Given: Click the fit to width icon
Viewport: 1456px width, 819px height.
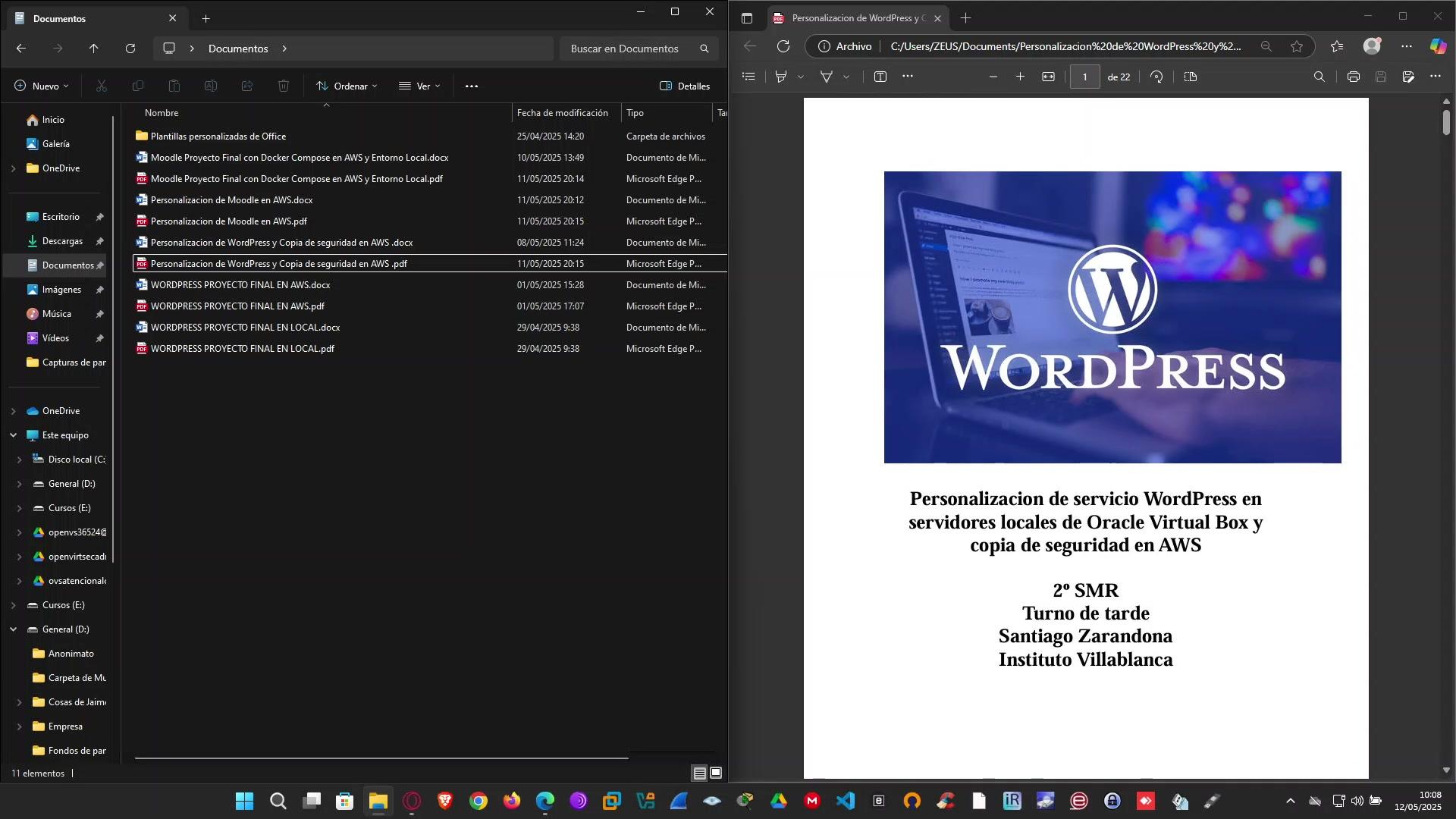Looking at the screenshot, I should pyautogui.click(x=1049, y=77).
